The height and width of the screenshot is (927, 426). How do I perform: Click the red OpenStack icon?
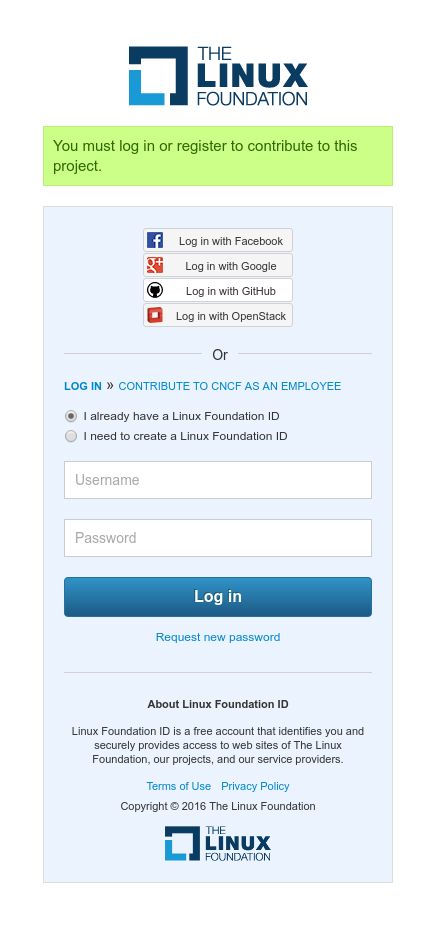click(155, 316)
